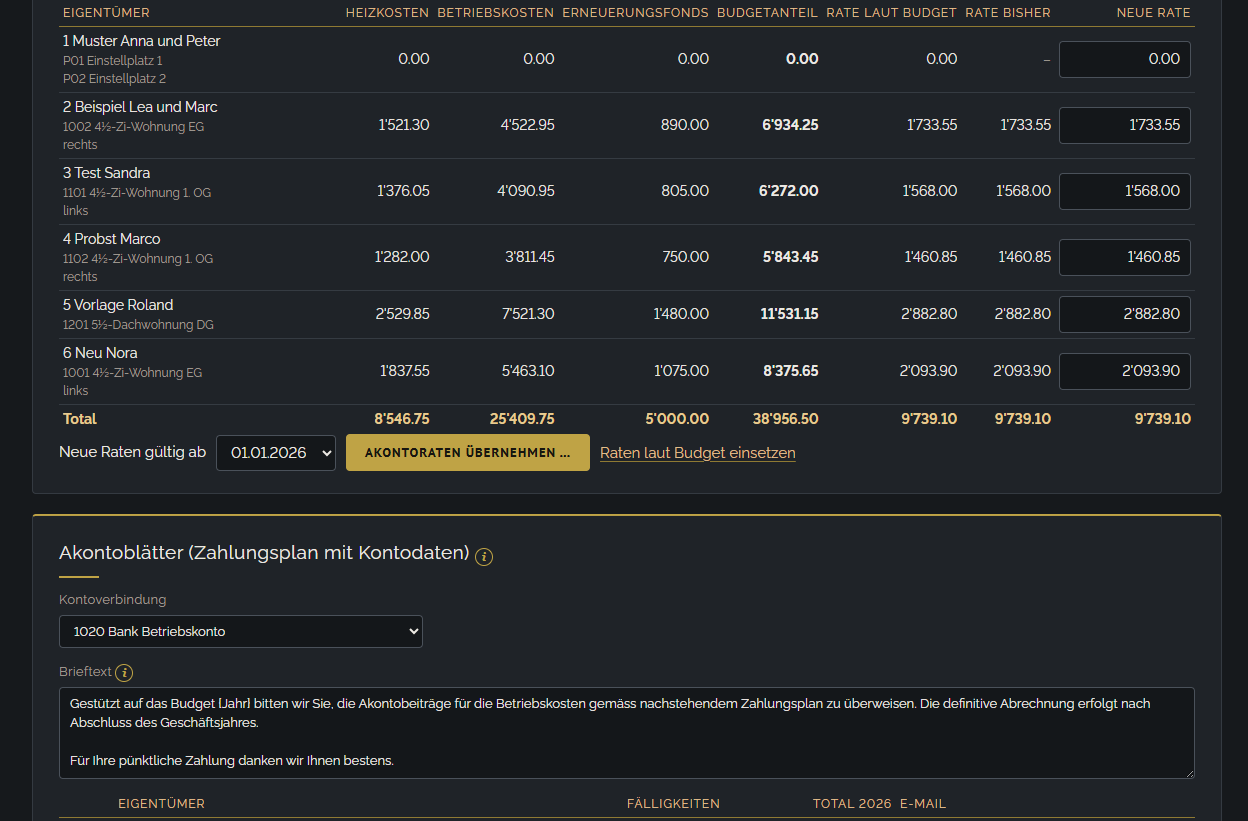Click total Betriebskosten 25'409.75
This screenshot has height=821, width=1248.
522,419
